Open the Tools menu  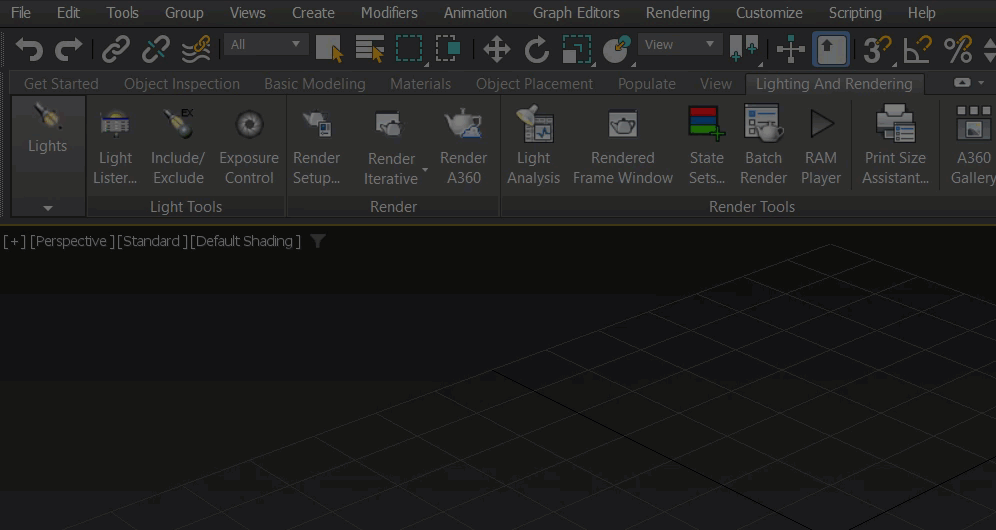(x=122, y=13)
